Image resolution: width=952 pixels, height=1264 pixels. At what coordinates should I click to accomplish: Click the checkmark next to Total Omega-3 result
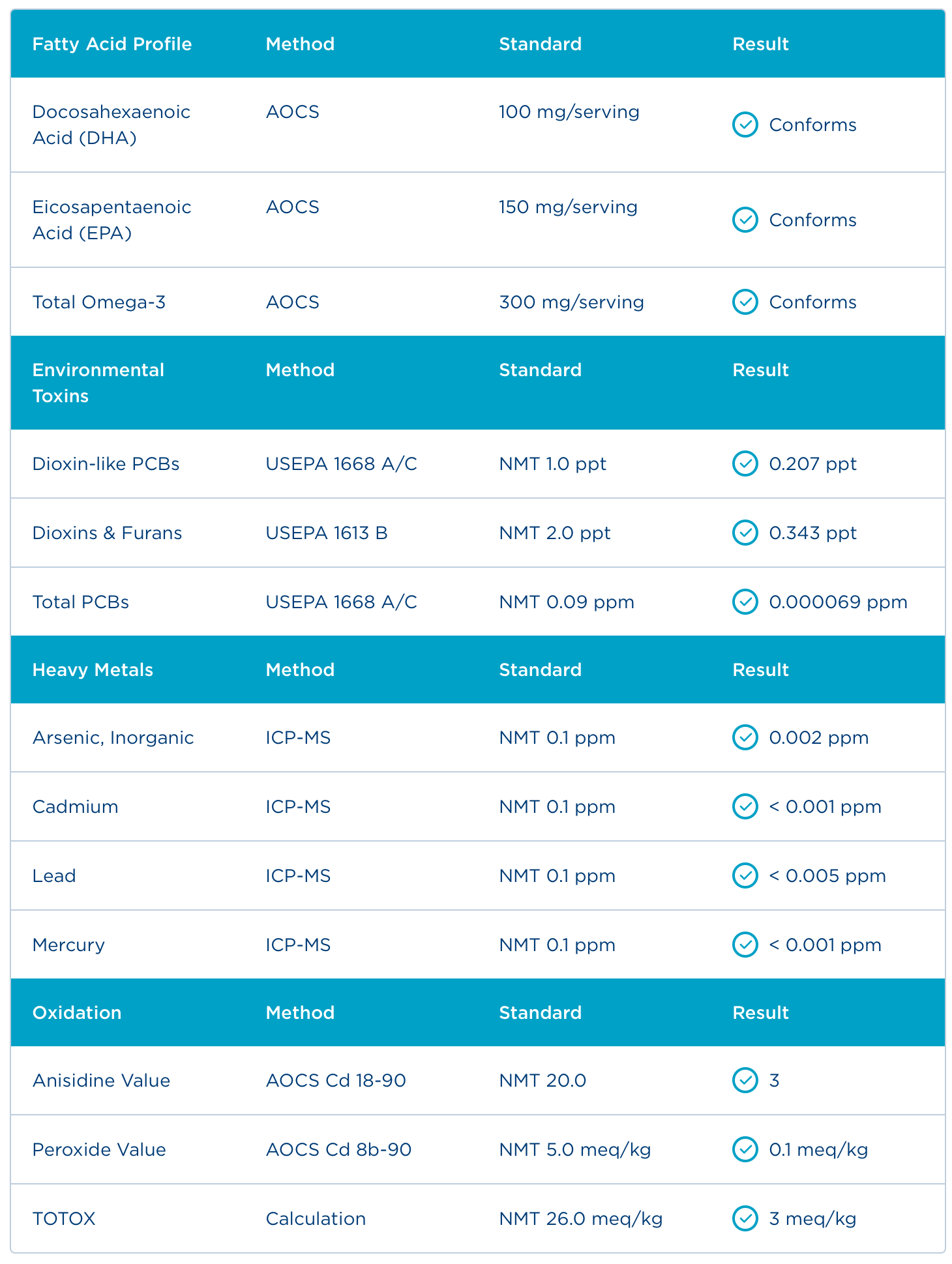coord(745,302)
